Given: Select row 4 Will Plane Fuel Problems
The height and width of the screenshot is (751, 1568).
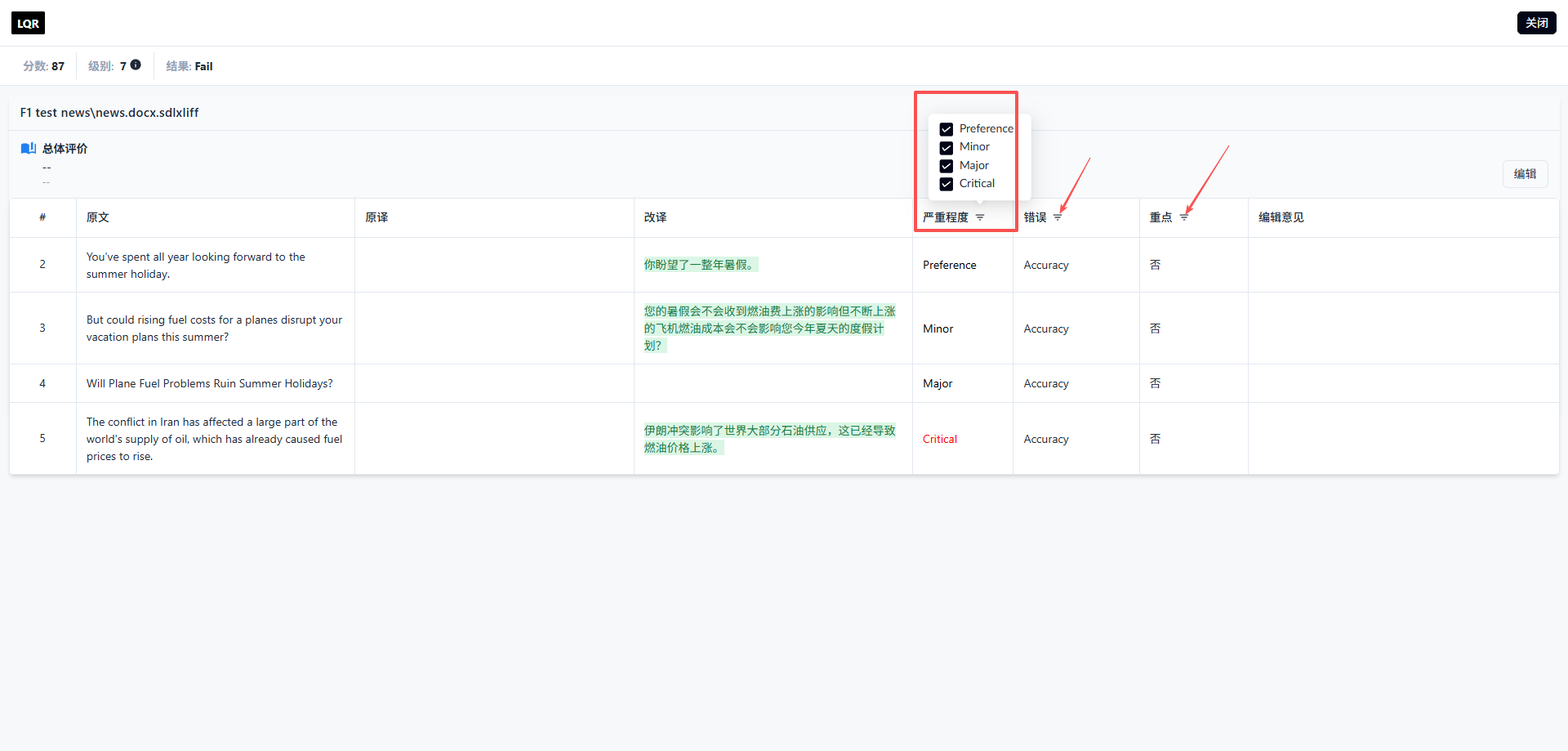Looking at the screenshot, I should click(784, 383).
